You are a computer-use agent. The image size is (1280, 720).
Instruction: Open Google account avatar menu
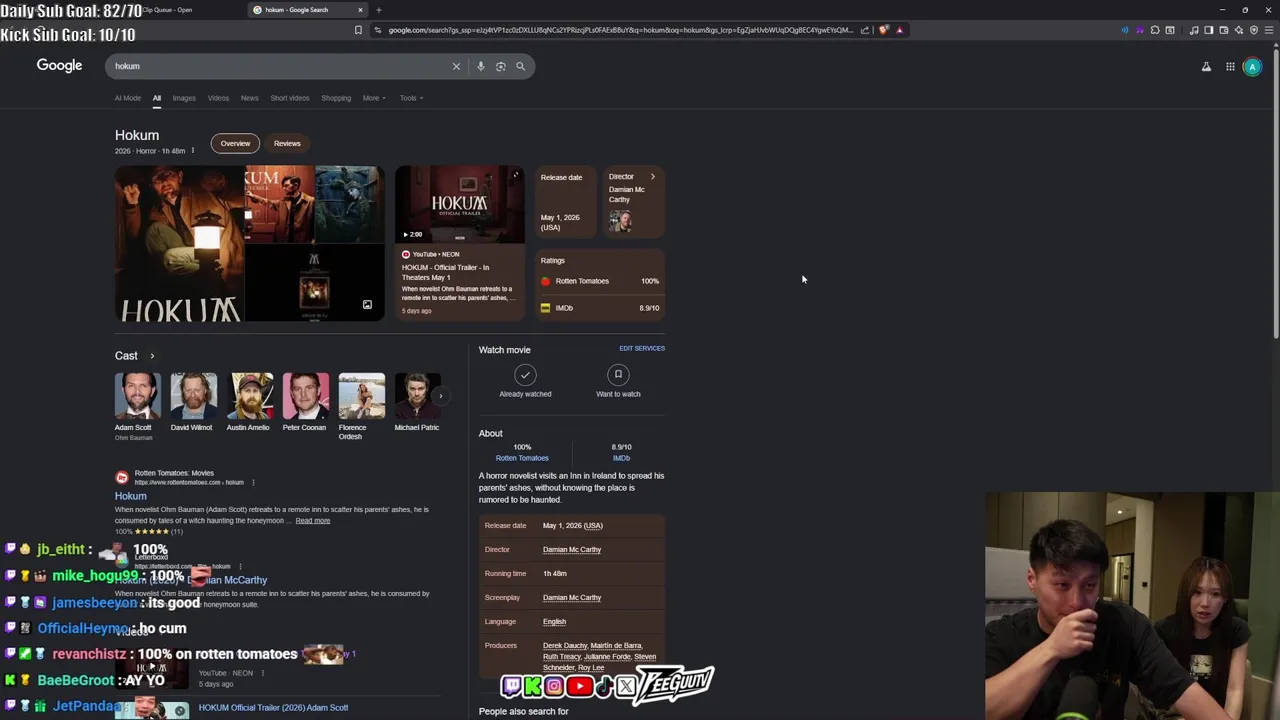[x=1252, y=67]
